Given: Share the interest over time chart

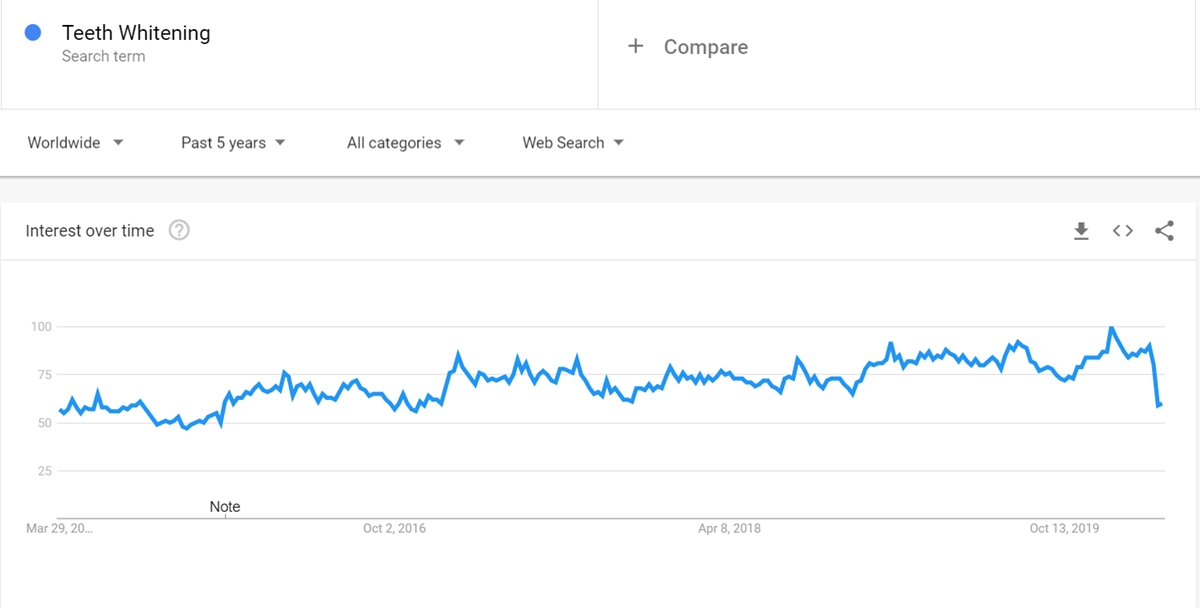Looking at the screenshot, I should pyautogui.click(x=1164, y=231).
